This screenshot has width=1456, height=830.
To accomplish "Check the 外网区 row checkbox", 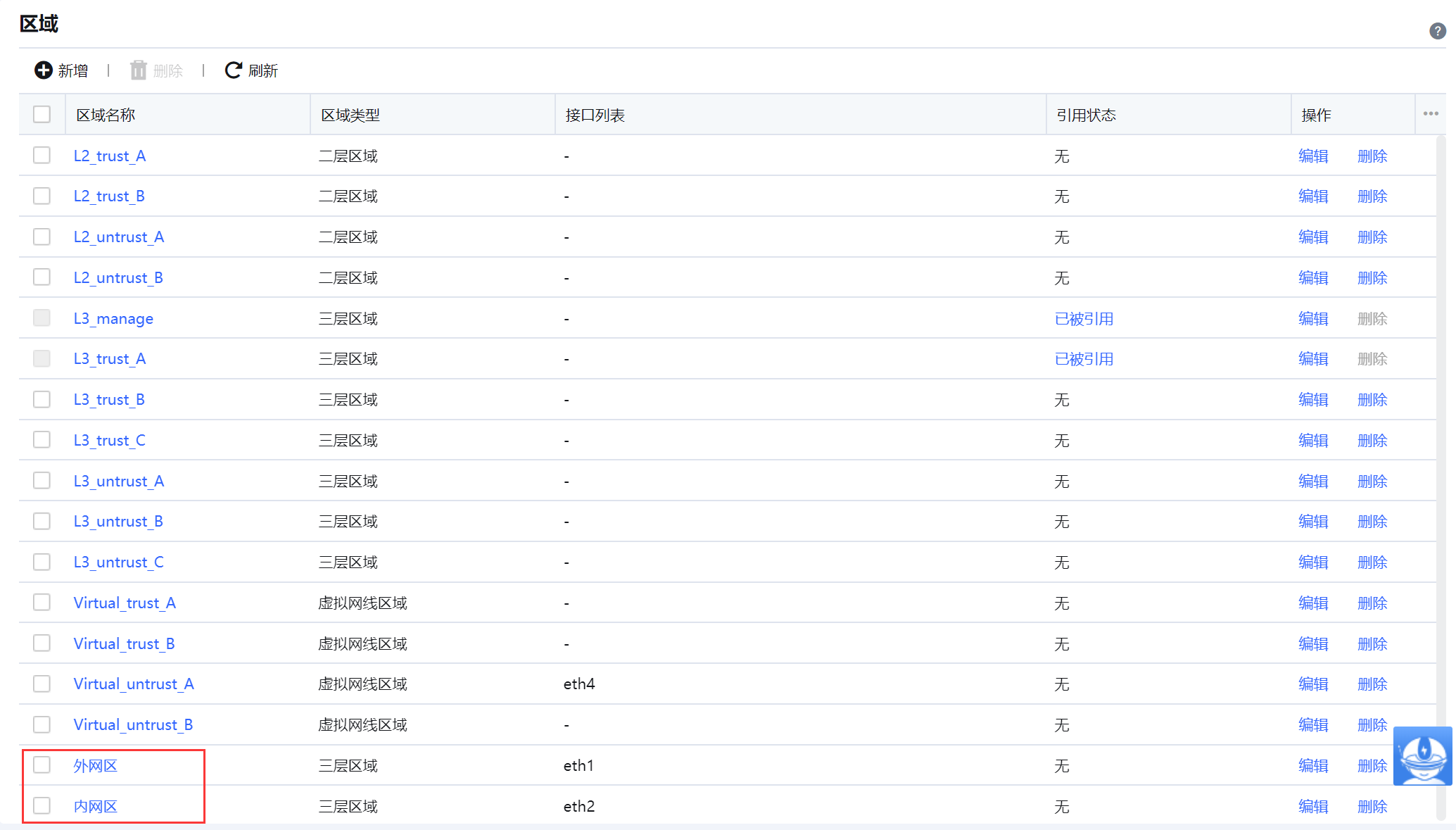I will pyautogui.click(x=42, y=765).
